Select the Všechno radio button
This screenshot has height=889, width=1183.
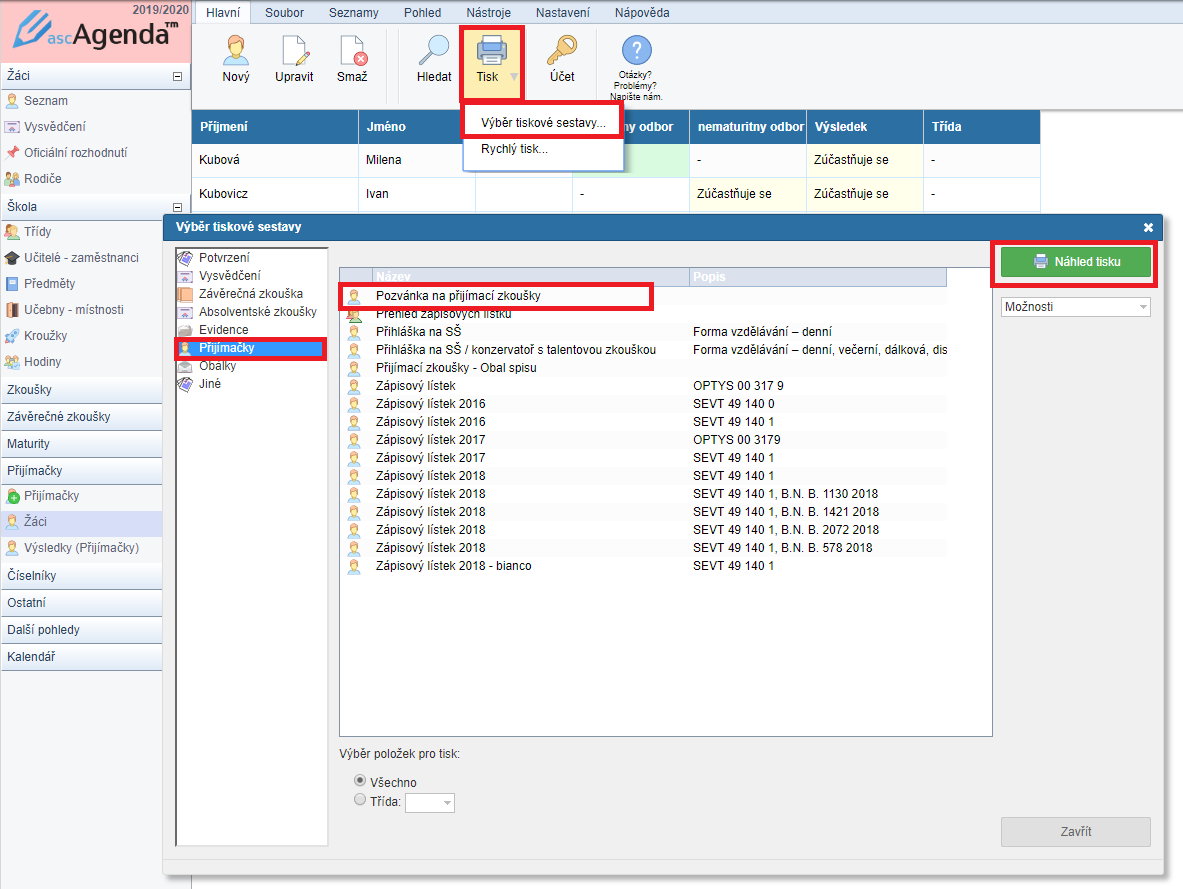(x=360, y=781)
